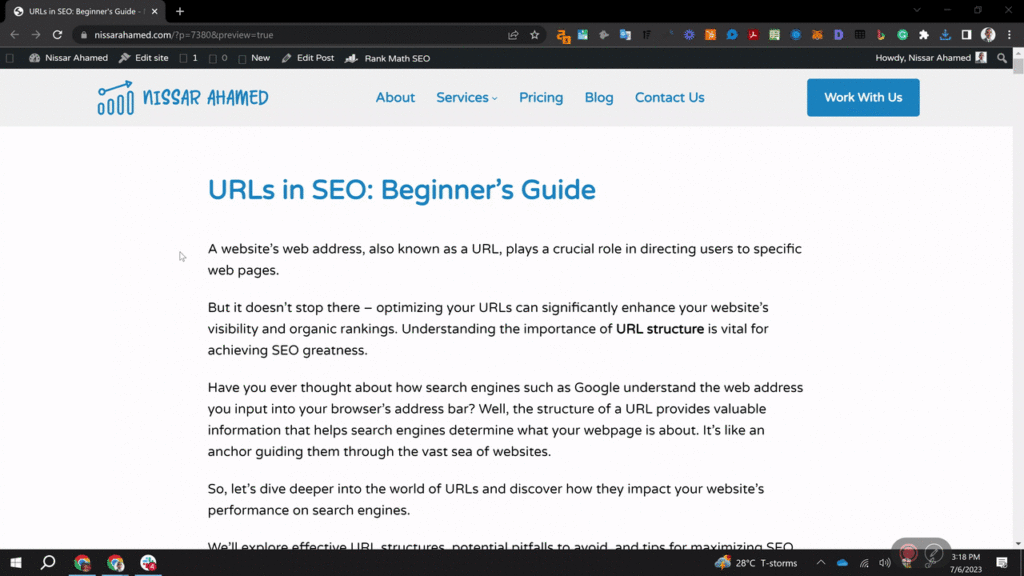Toggle Chrome's side panel icon
This screenshot has width=1024, height=576.
pos(968,36)
